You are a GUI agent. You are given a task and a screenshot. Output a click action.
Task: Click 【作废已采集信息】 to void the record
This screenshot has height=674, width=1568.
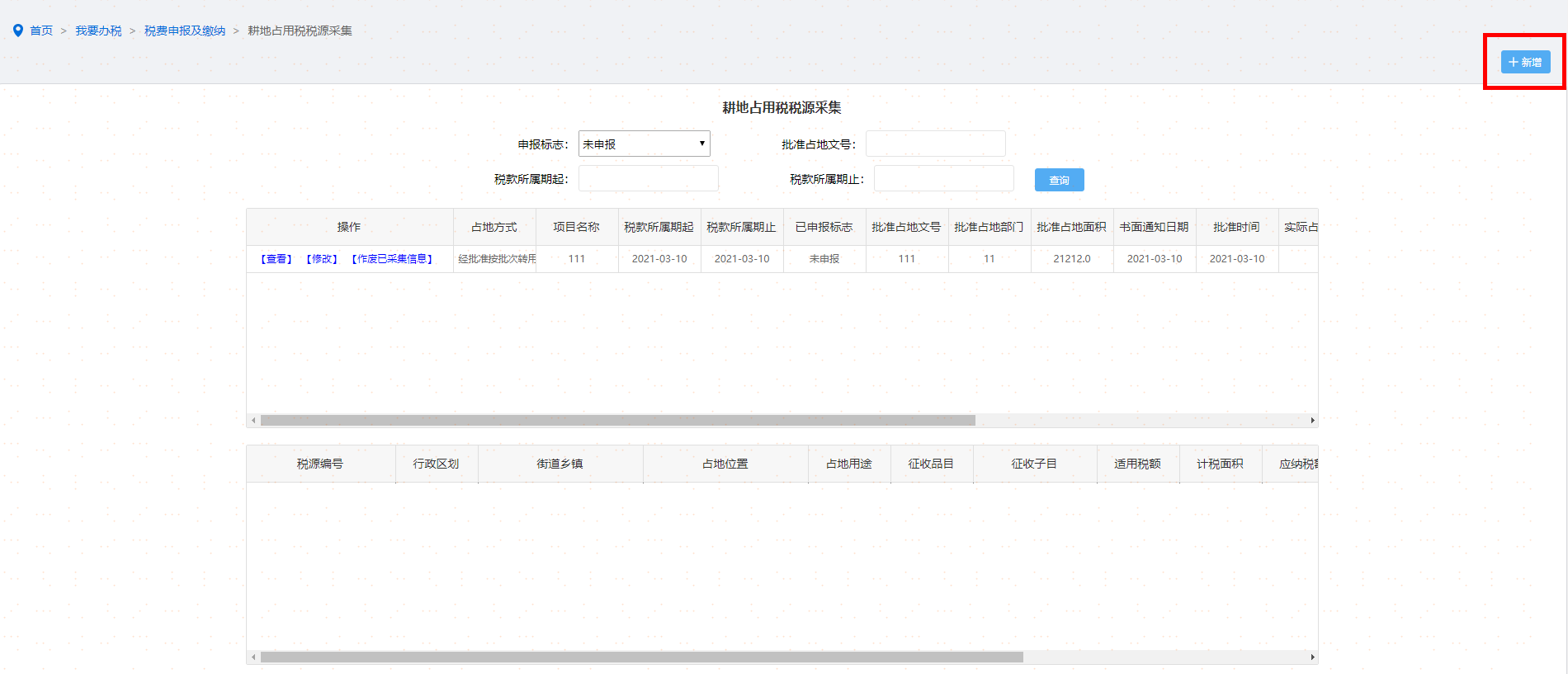coord(392,259)
